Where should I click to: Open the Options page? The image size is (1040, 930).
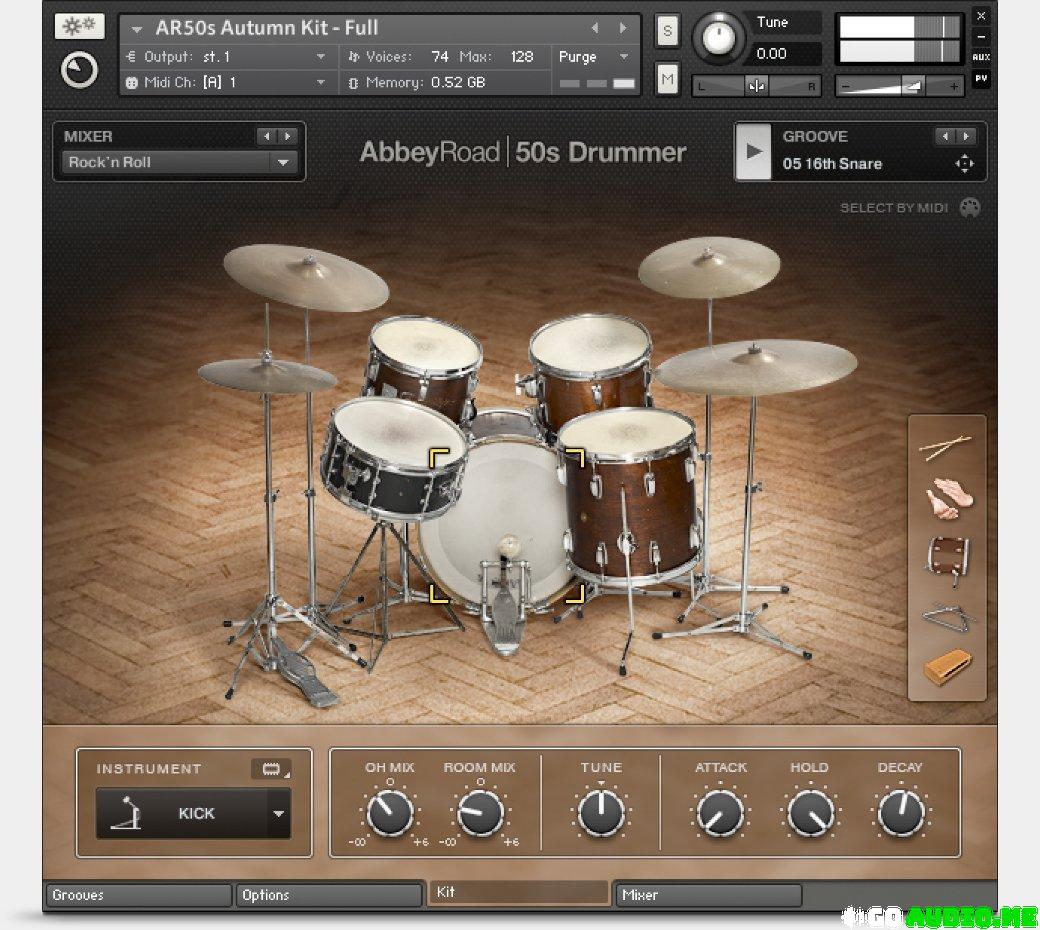[x=328, y=895]
